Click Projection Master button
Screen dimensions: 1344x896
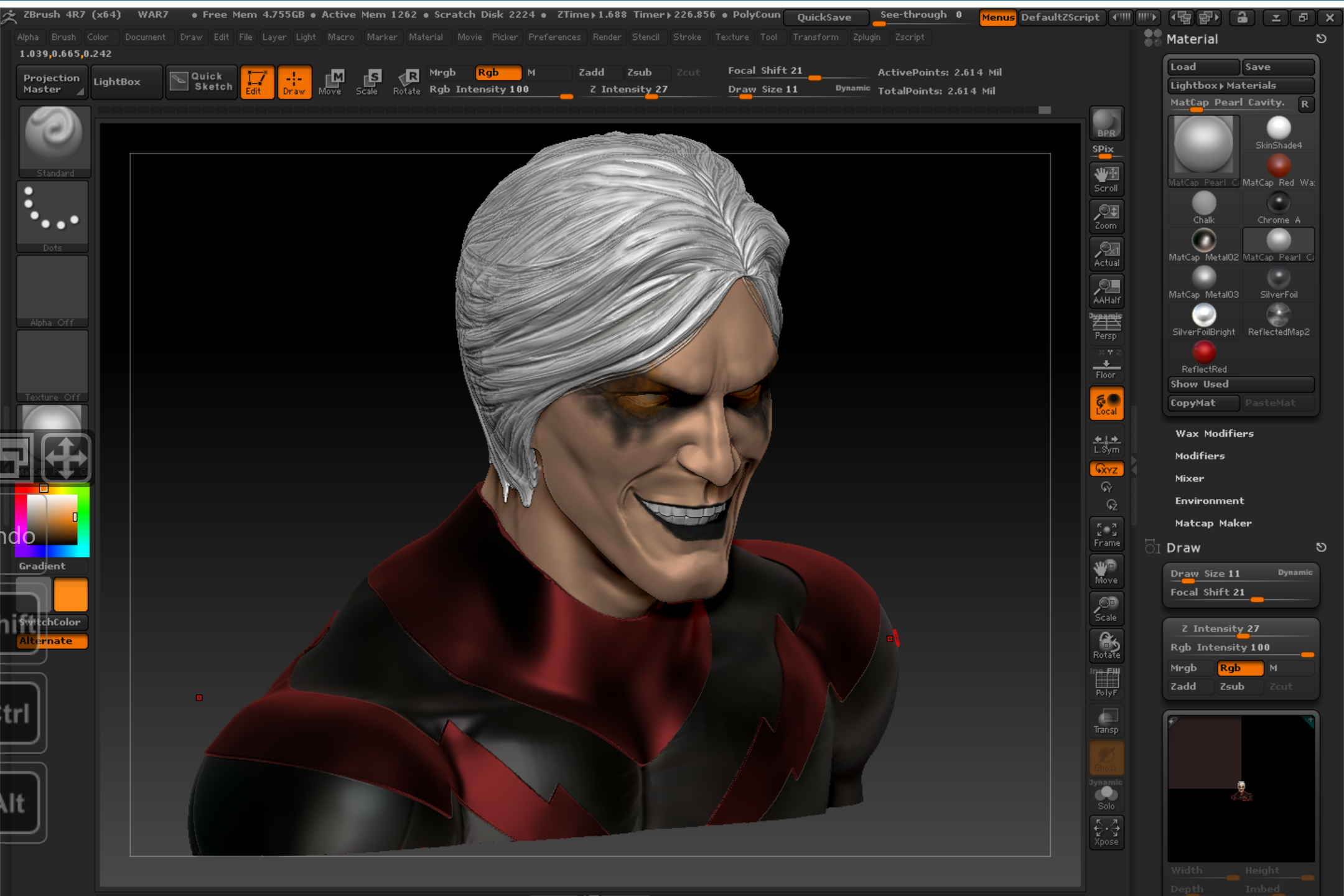[52, 82]
